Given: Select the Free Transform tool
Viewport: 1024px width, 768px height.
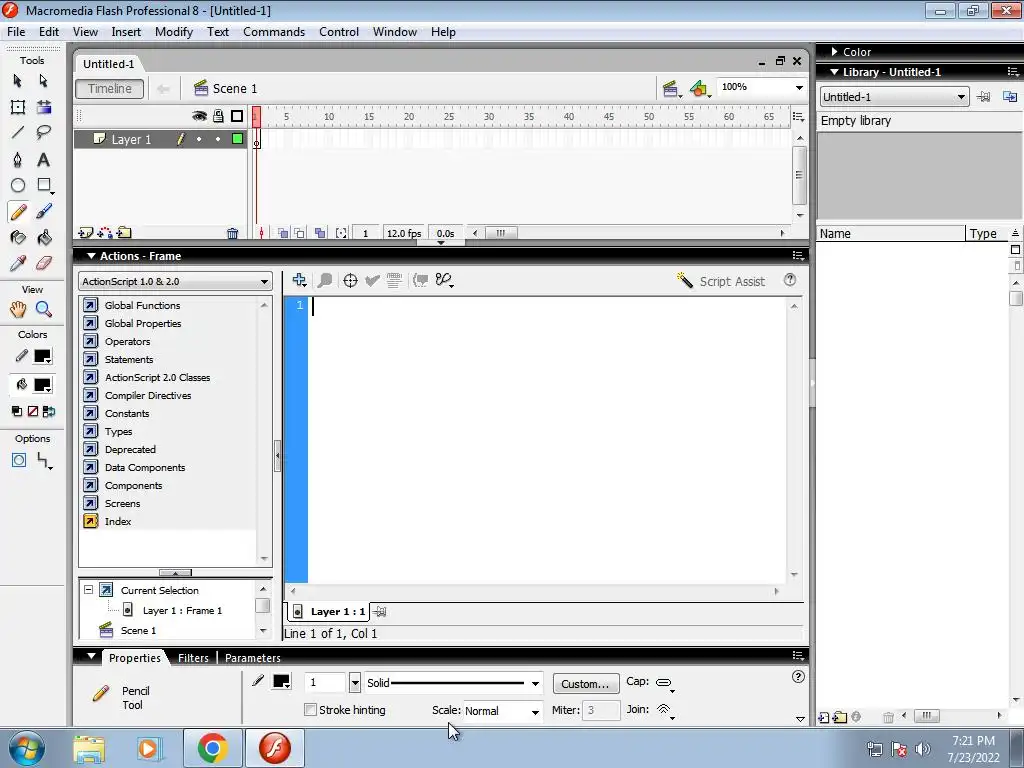Looking at the screenshot, I should pyautogui.click(x=18, y=107).
